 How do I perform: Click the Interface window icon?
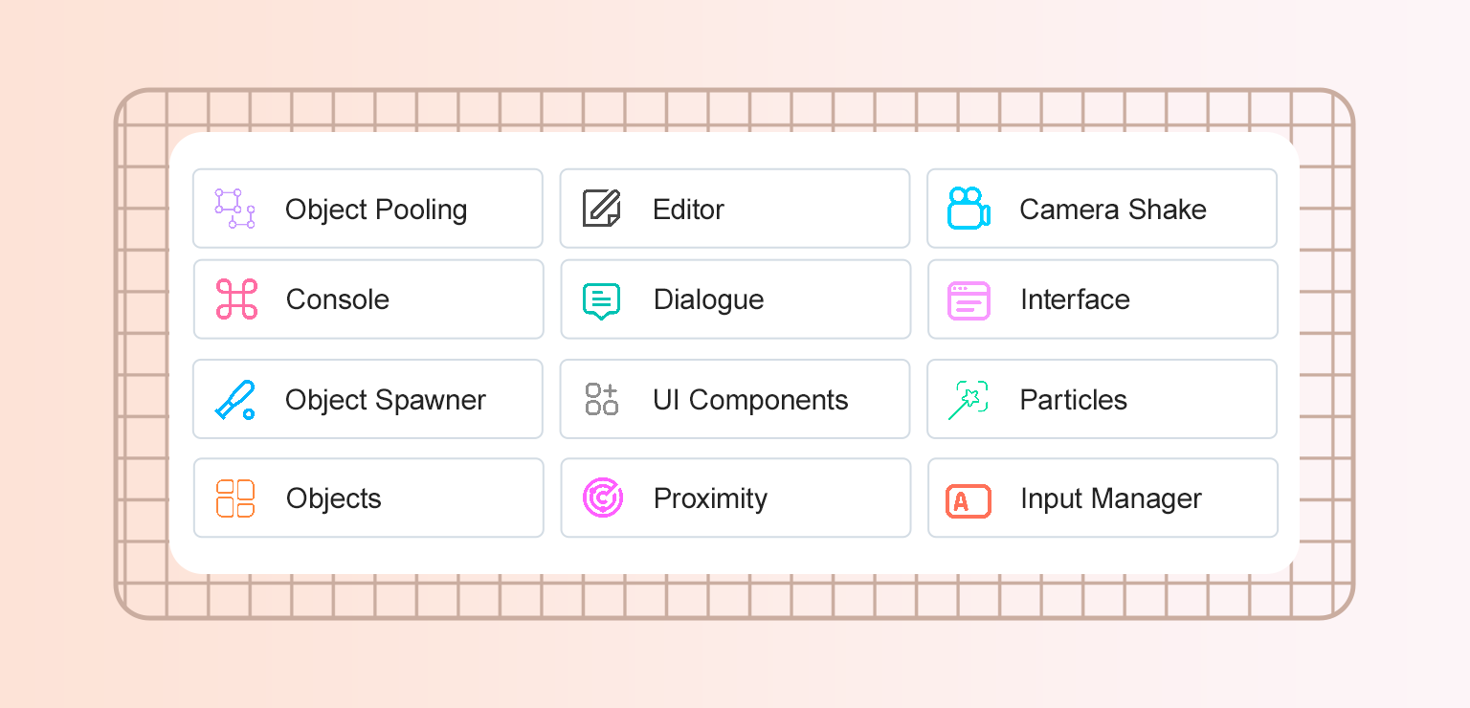pos(968,300)
